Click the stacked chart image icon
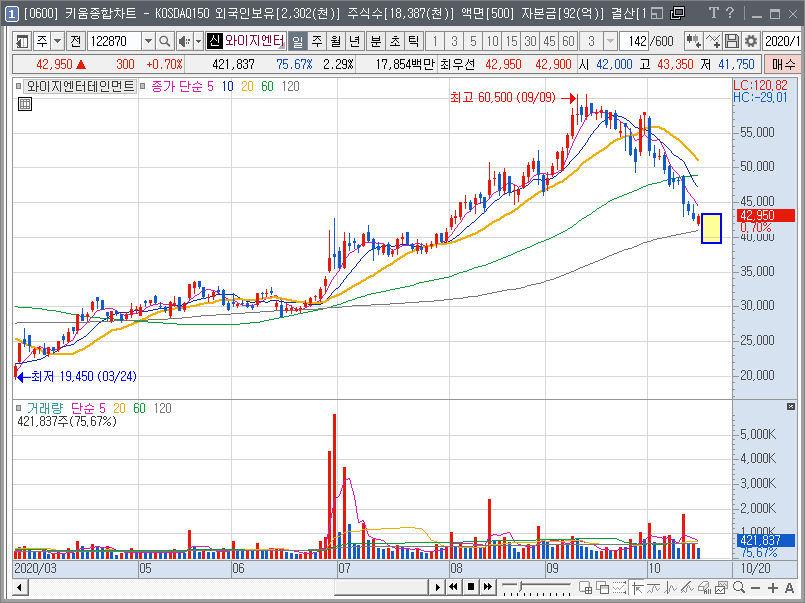 [x=721, y=587]
